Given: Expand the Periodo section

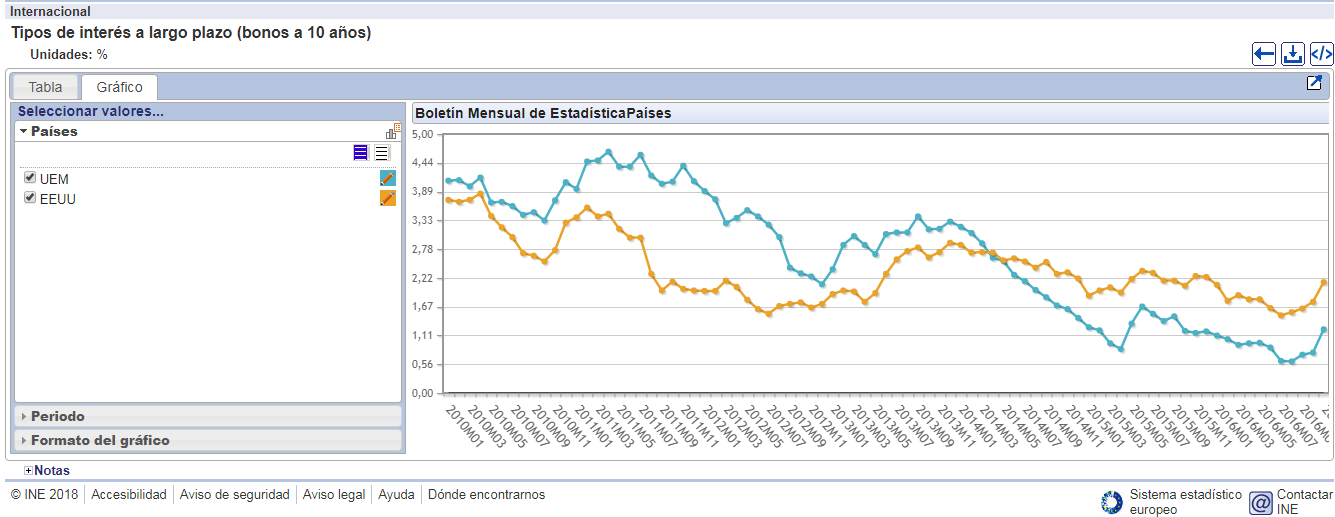Looking at the screenshot, I should (x=57, y=416).
